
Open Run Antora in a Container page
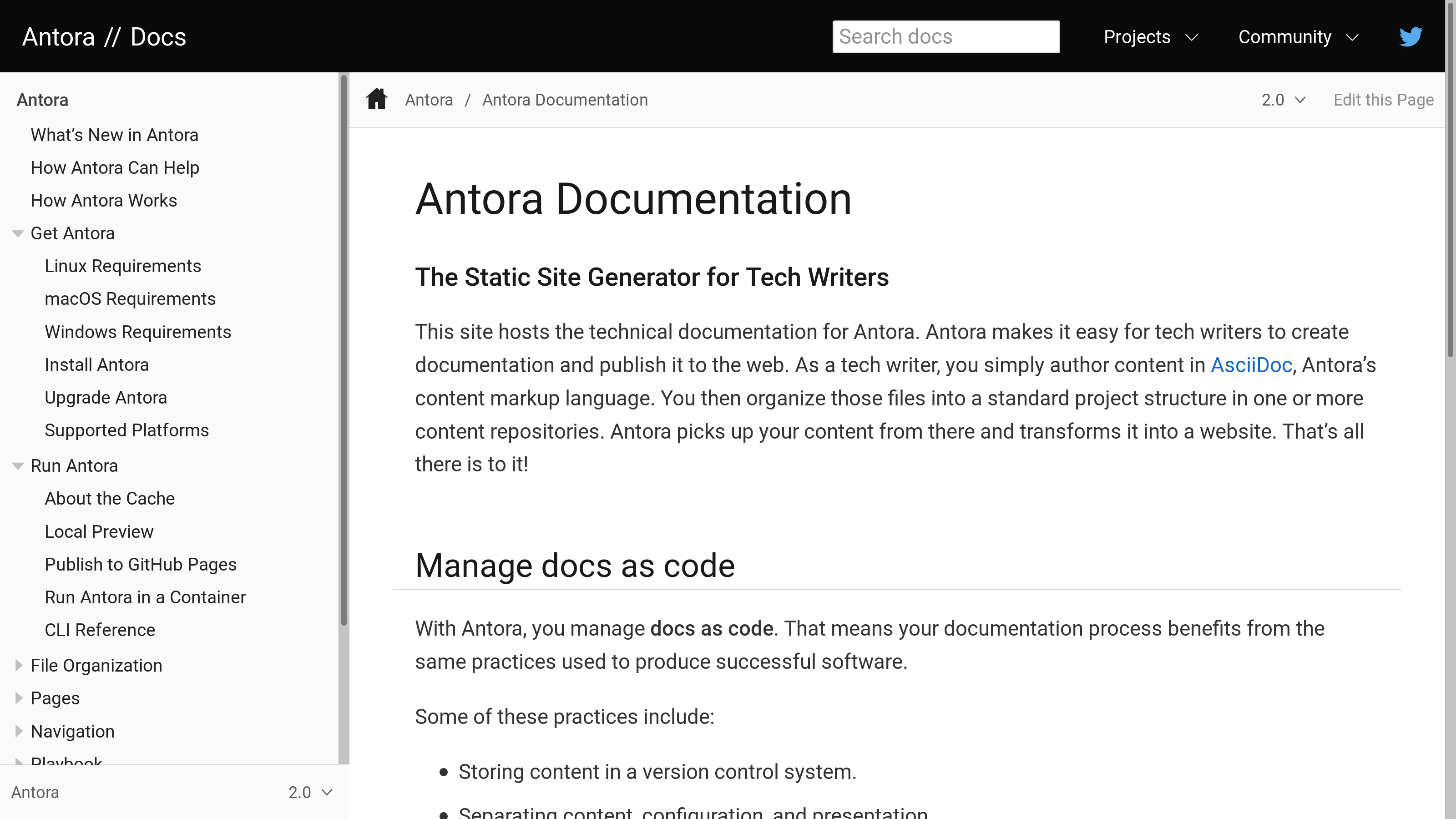click(x=145, y=597)
